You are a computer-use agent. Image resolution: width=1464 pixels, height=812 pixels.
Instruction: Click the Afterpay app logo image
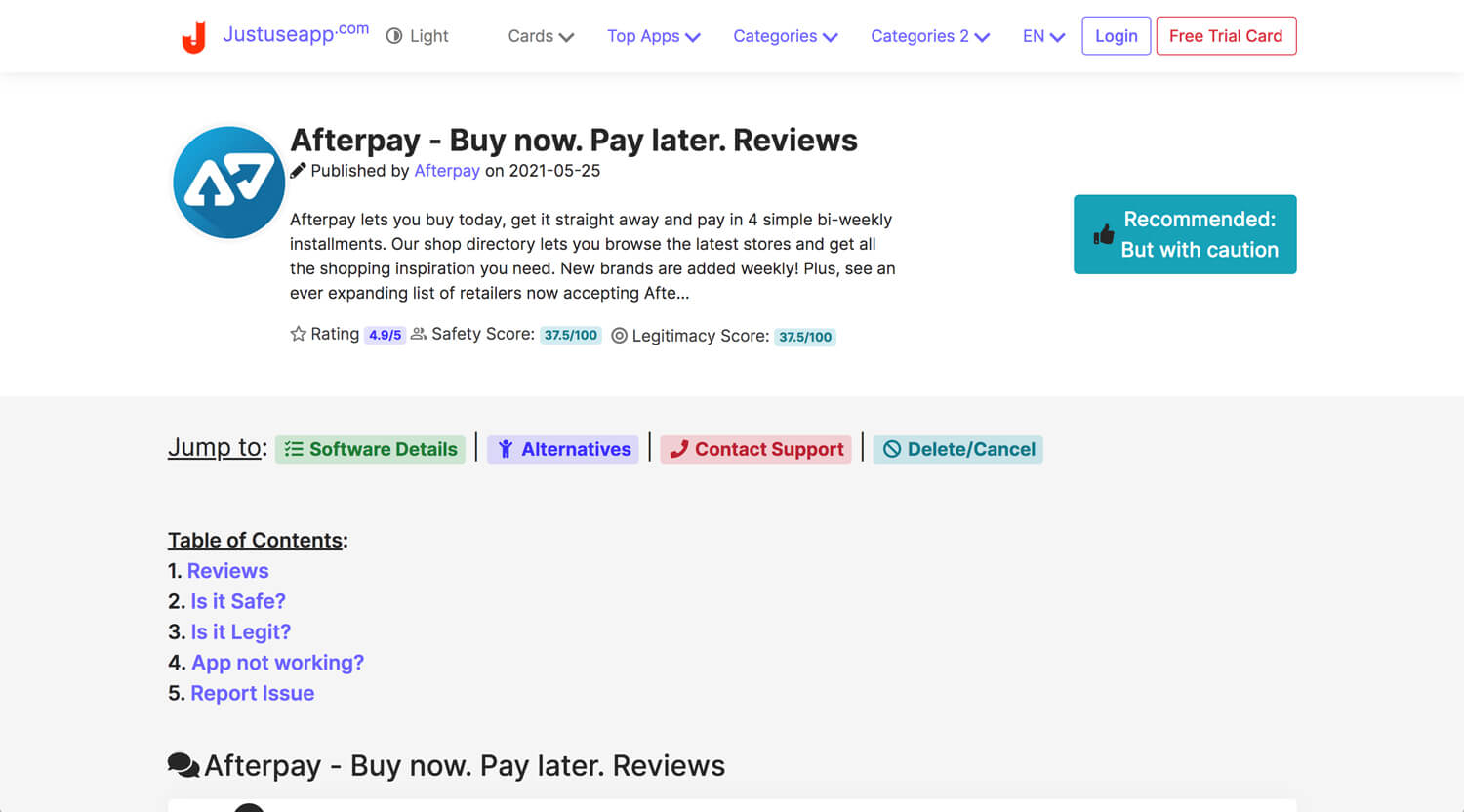point(229,183)
